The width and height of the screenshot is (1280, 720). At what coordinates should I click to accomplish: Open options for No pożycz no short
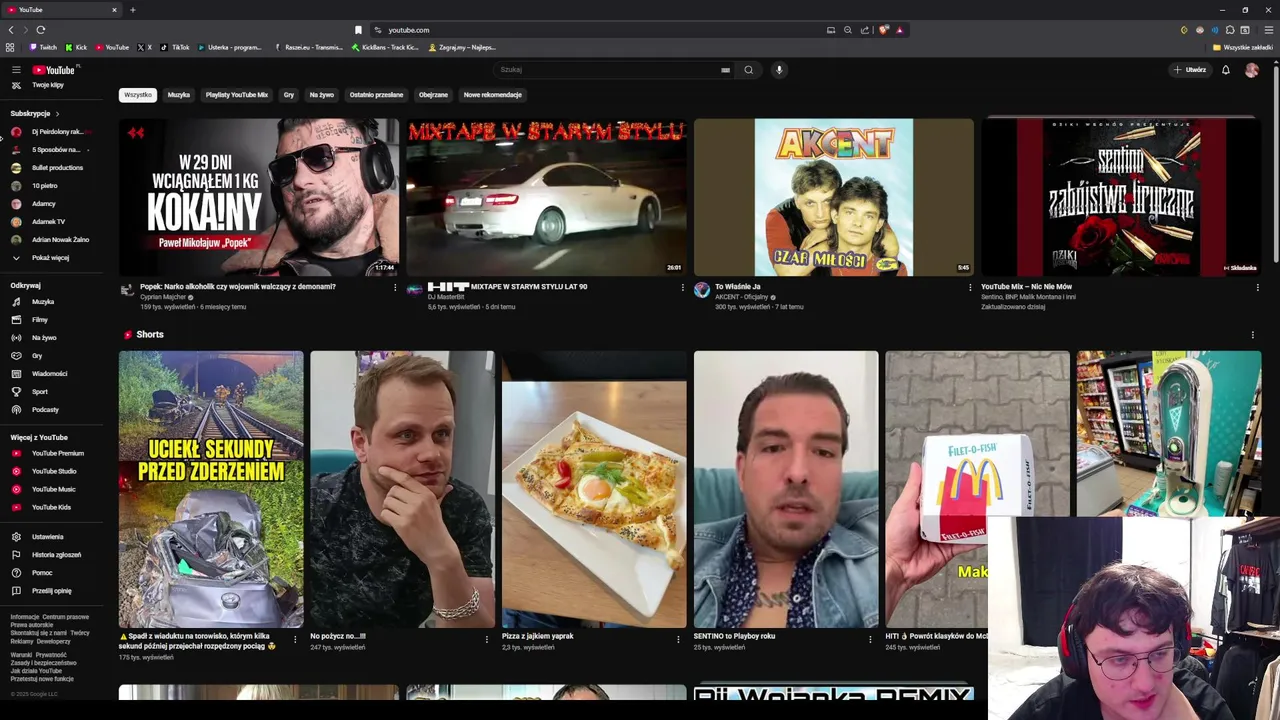(x=487, y=639)
